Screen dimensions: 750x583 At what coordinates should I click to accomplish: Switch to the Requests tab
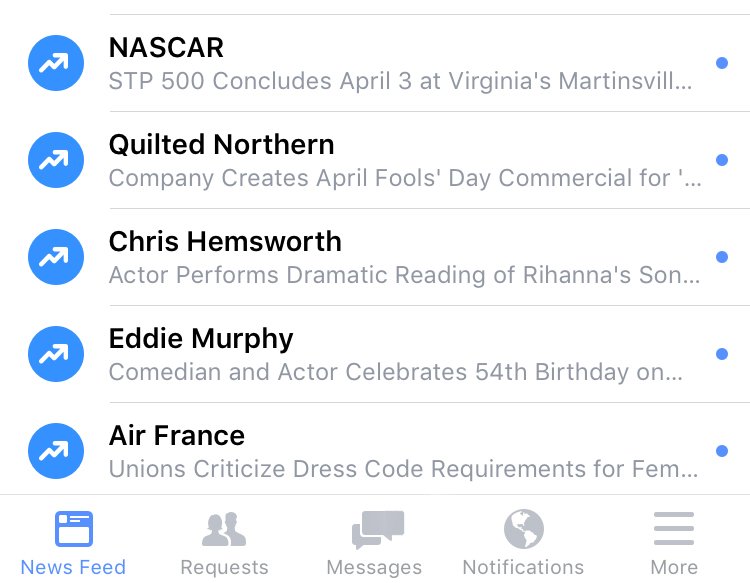click(224, 542)
